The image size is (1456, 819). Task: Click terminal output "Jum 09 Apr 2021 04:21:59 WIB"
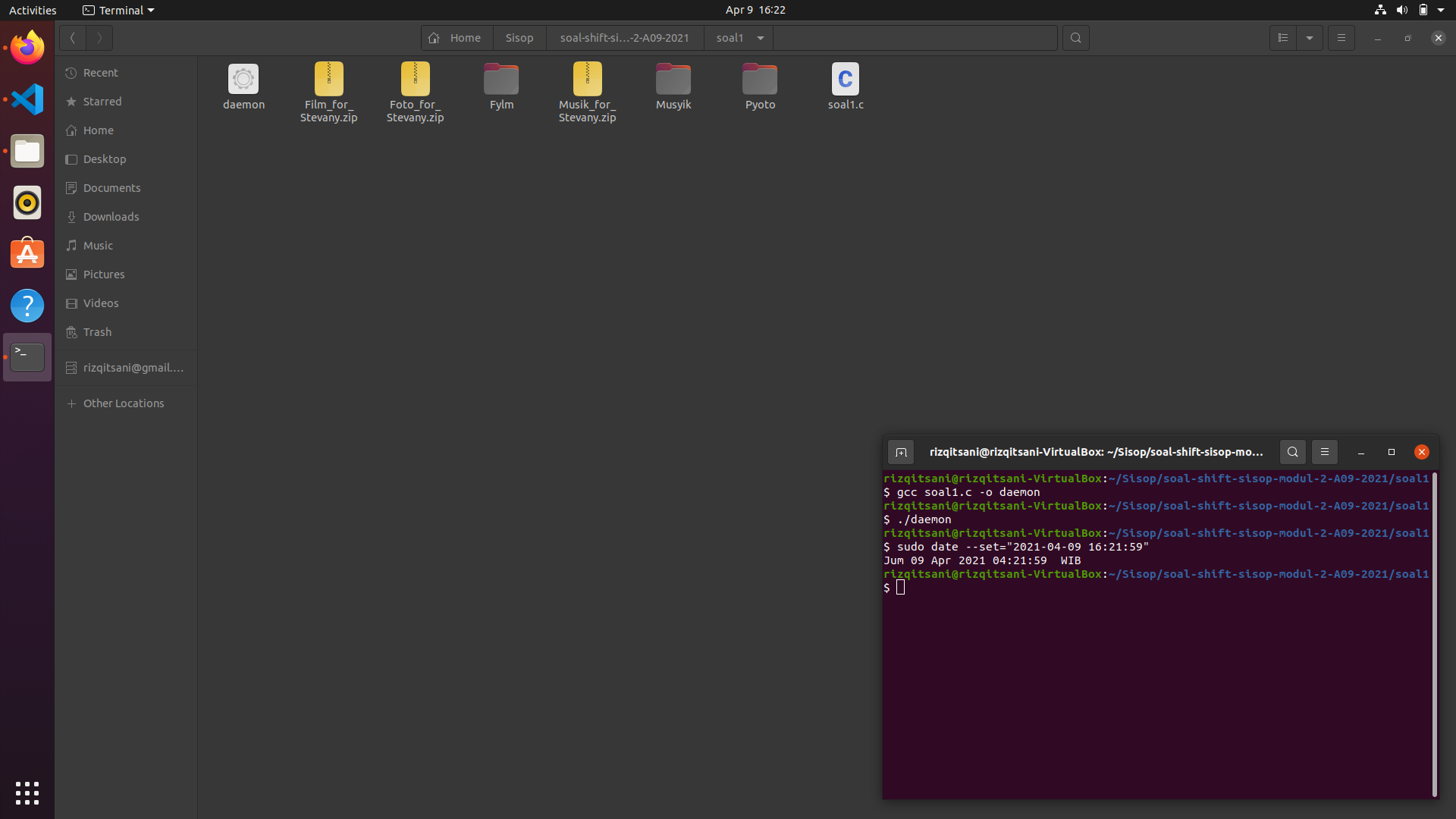click(982, 560)
